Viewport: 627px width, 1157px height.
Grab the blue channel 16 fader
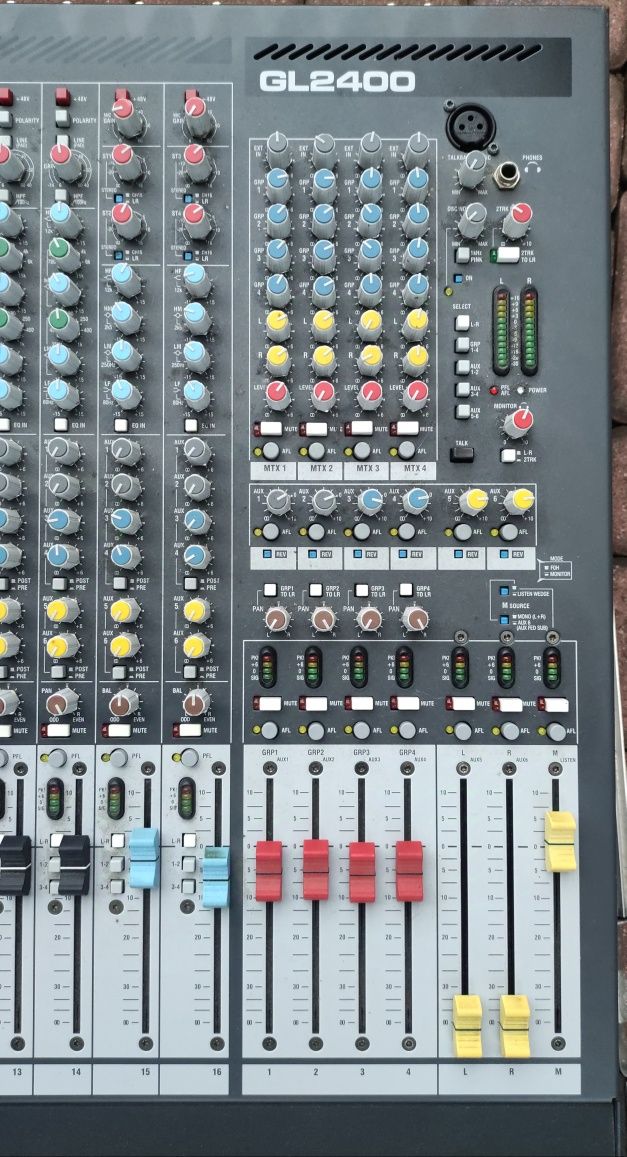coord(215,877)
